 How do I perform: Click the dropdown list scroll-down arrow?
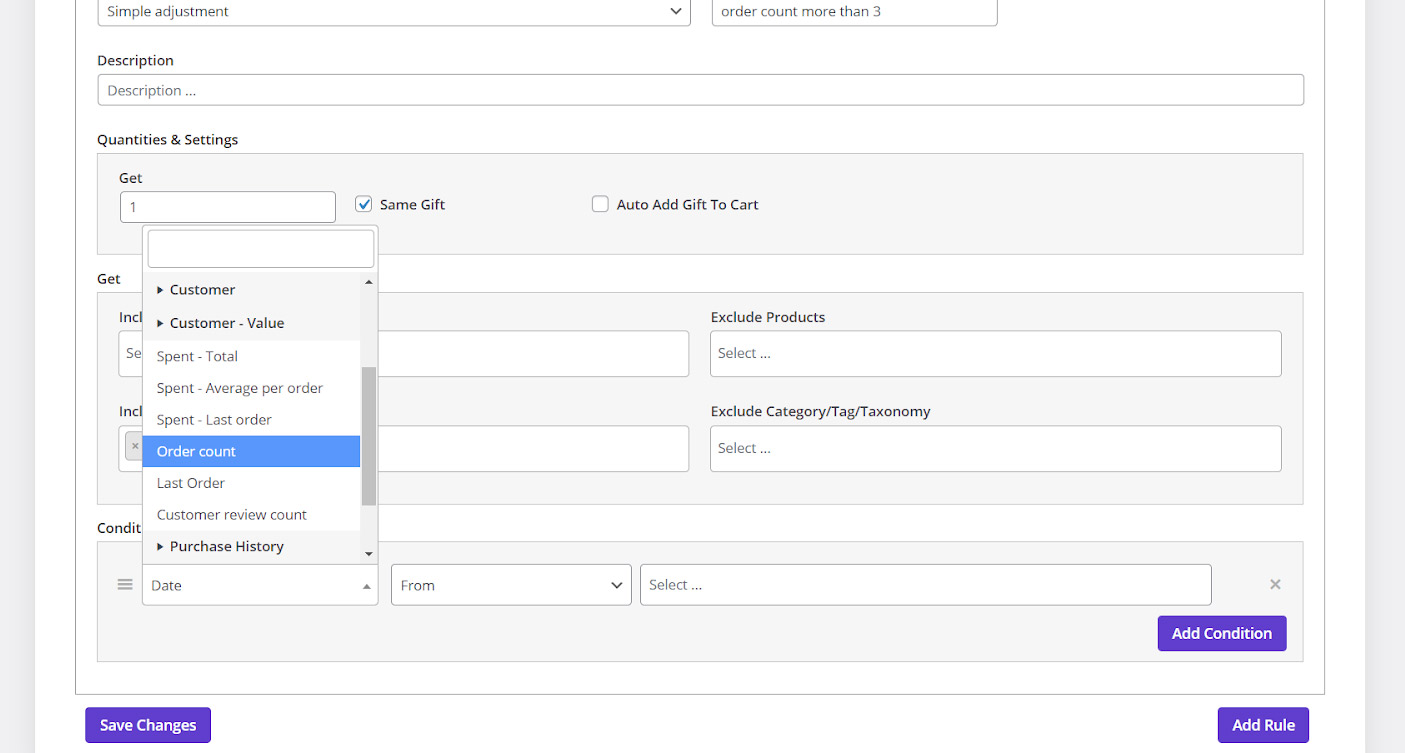click(x=368, y=553)
